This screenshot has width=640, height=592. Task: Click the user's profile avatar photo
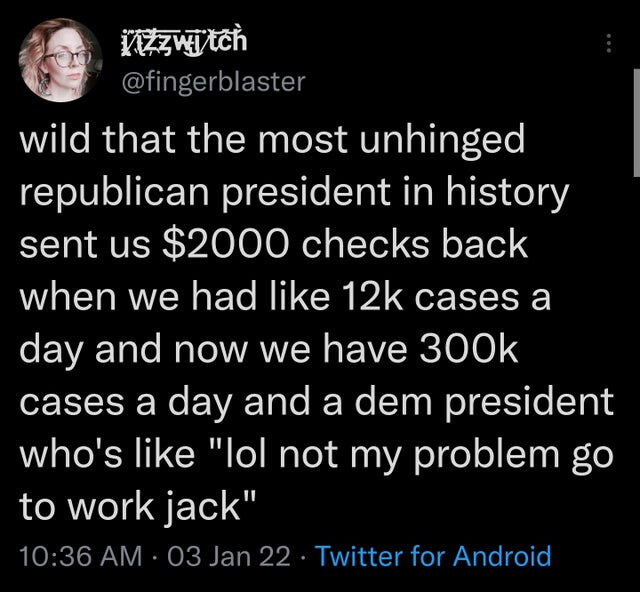pyautogui.click(x=60, y=61)
